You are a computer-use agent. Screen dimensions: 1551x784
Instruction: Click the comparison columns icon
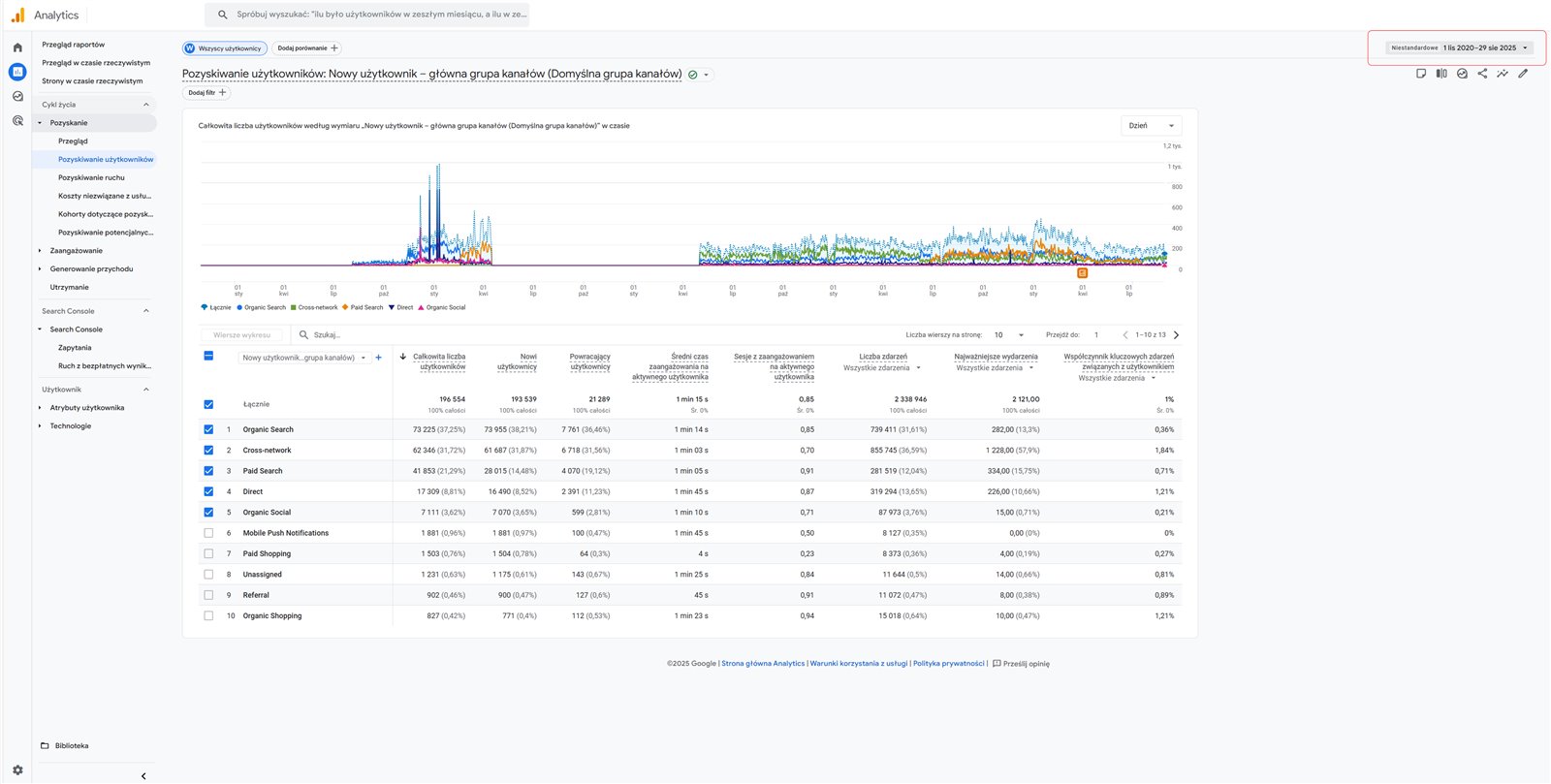1441,74
